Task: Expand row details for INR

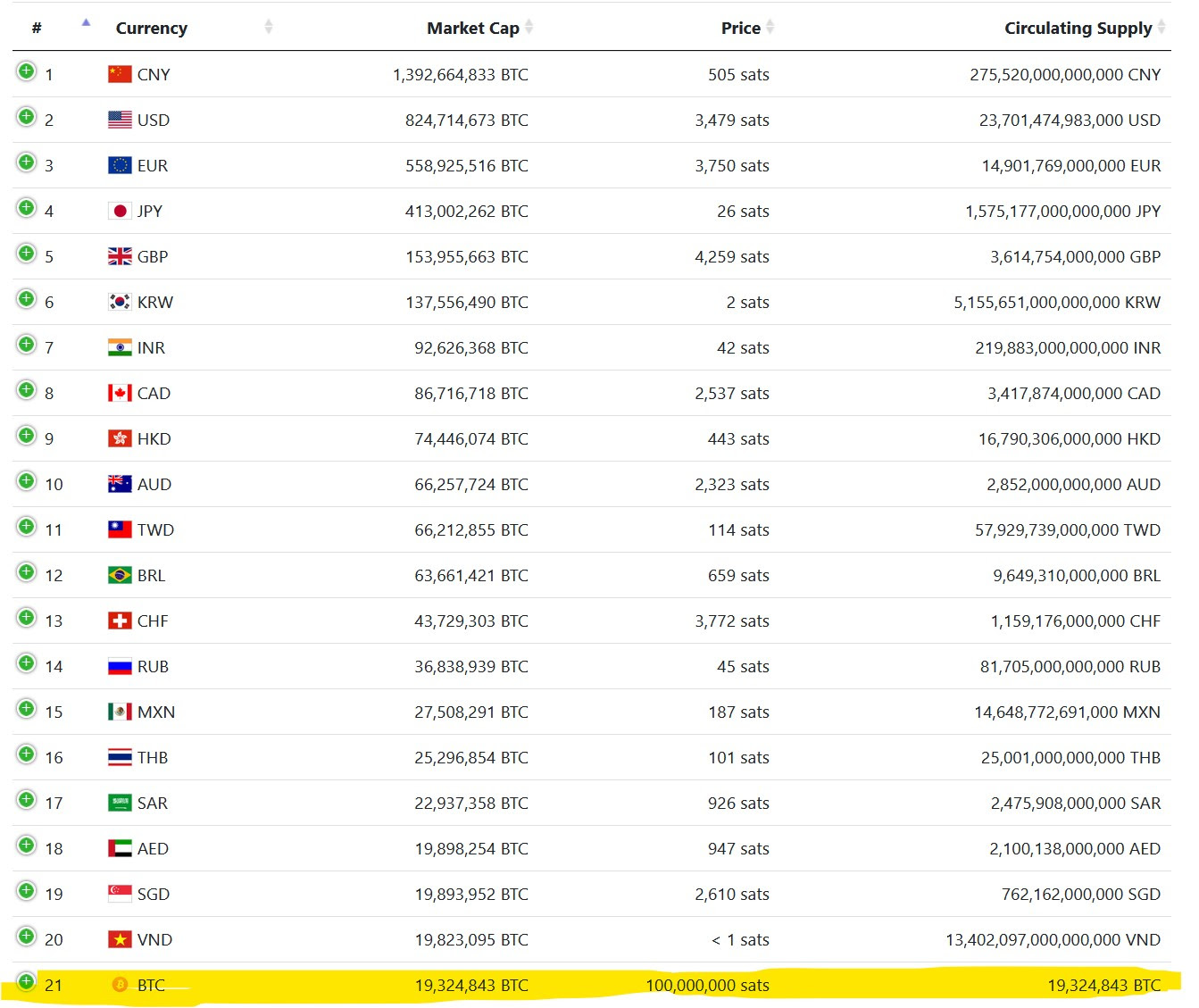Action: tap(27, 345)
